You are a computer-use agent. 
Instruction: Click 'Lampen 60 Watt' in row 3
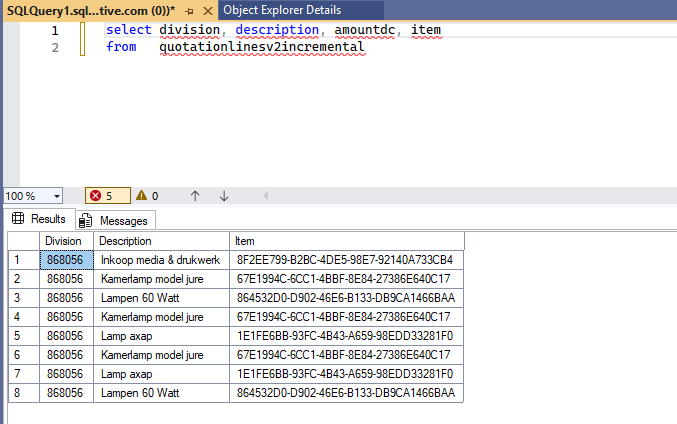point(161,298)
